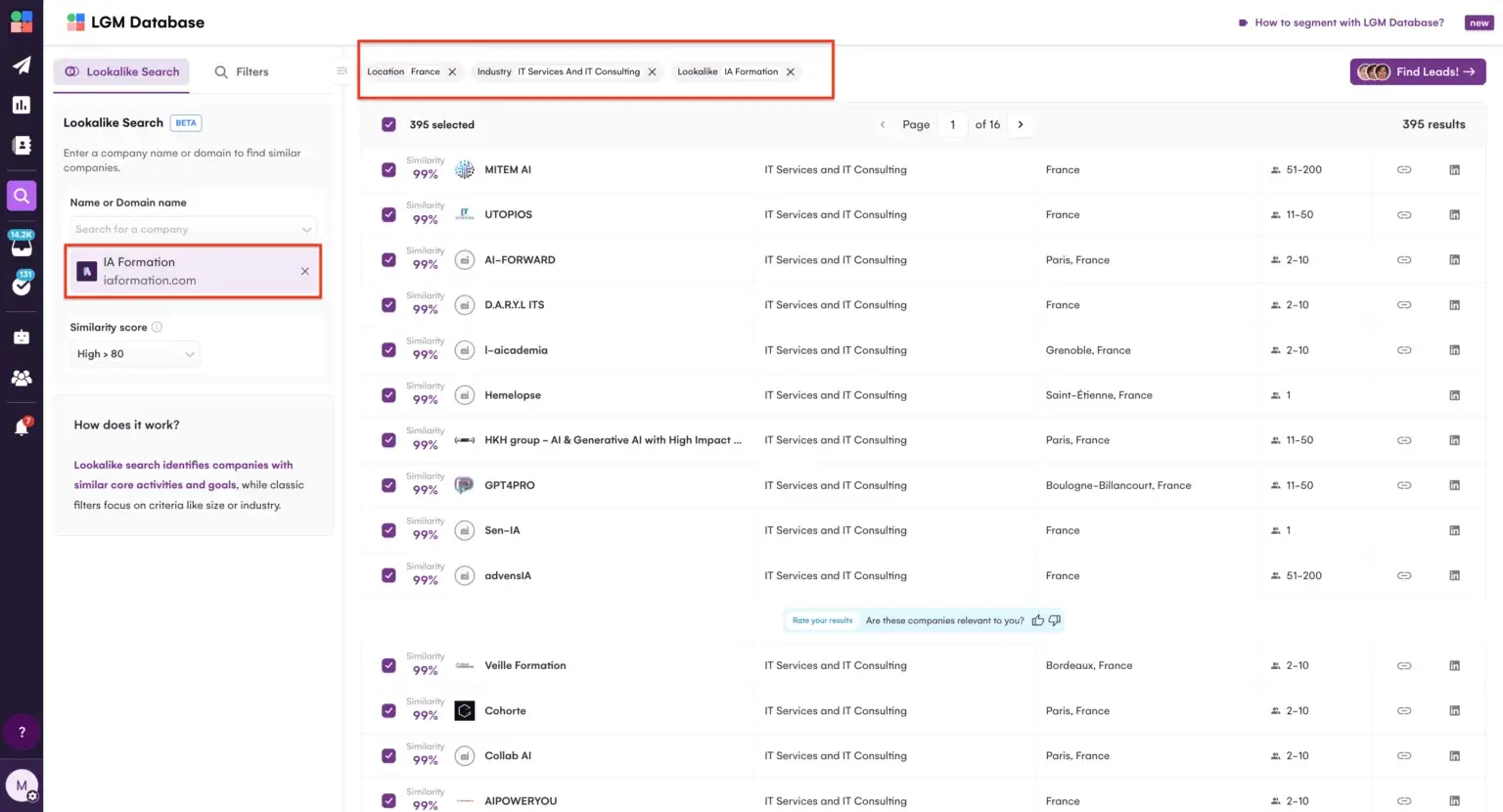Open the notifications bell icon
Image resolution: width=1503 pixels, height=812 pixels.
[22, 428]
